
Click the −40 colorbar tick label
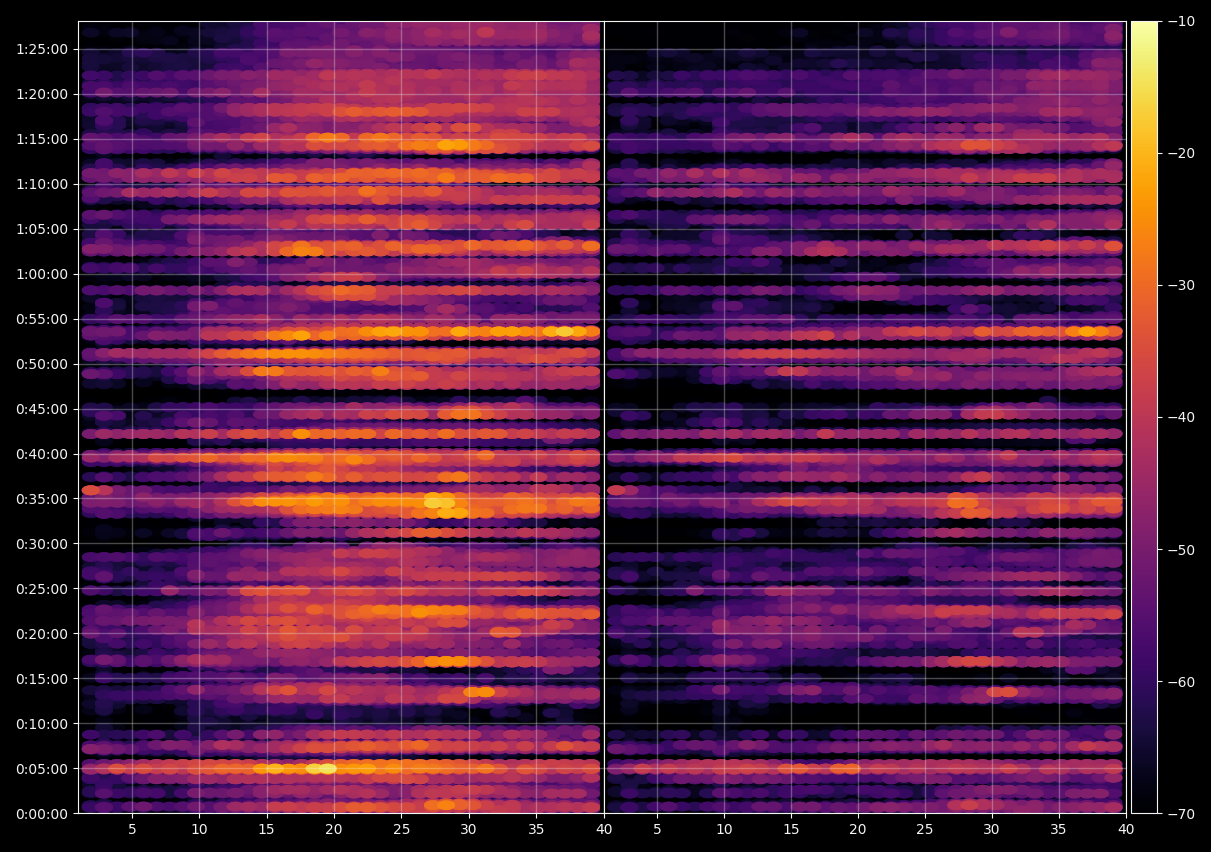pos(1181,417)
